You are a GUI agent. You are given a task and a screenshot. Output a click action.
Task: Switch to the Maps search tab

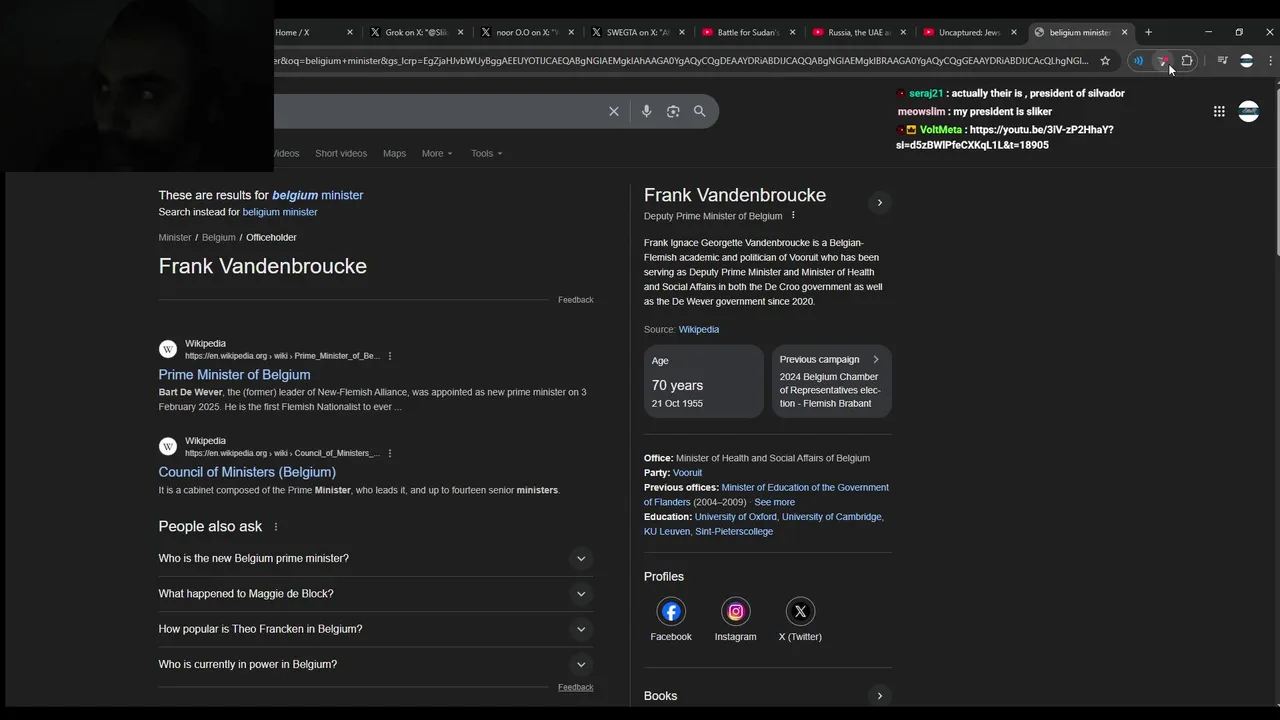394,153
